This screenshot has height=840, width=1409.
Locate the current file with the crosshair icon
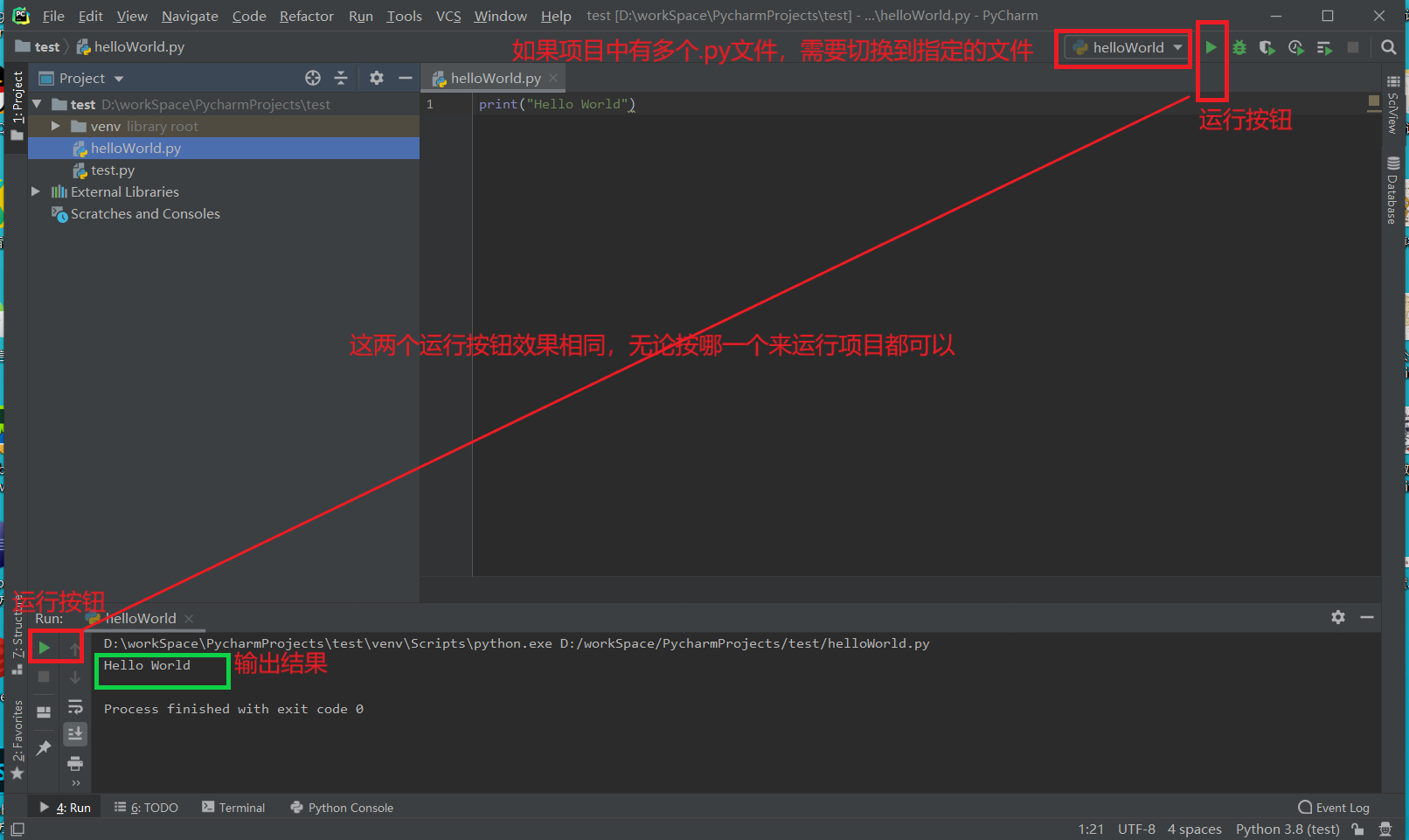[313, 78]
